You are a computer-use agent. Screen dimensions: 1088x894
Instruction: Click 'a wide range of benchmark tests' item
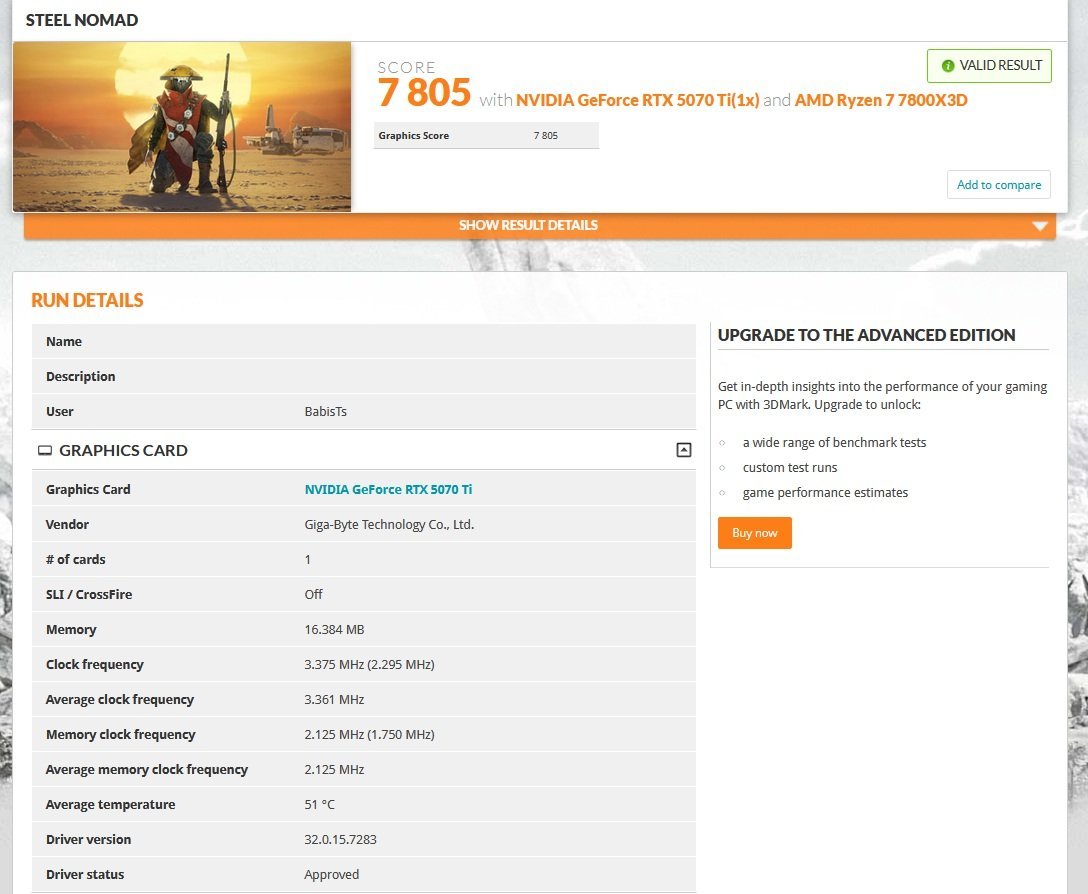coord(834,442)
